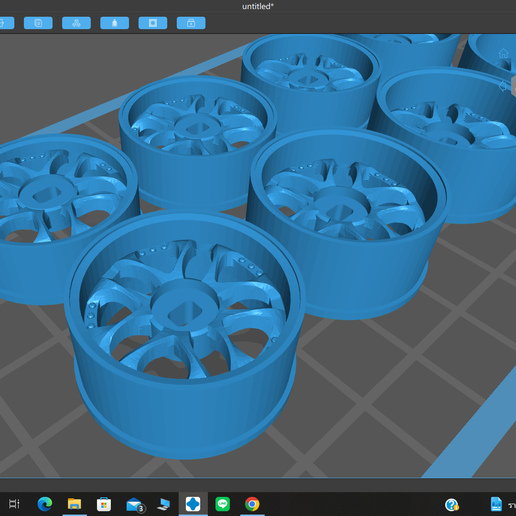This screenshot has width=516, height=516.
Task: Click the partially visible leftmost toolbar button
Action: pyautogui.click(x=7, y=23)
